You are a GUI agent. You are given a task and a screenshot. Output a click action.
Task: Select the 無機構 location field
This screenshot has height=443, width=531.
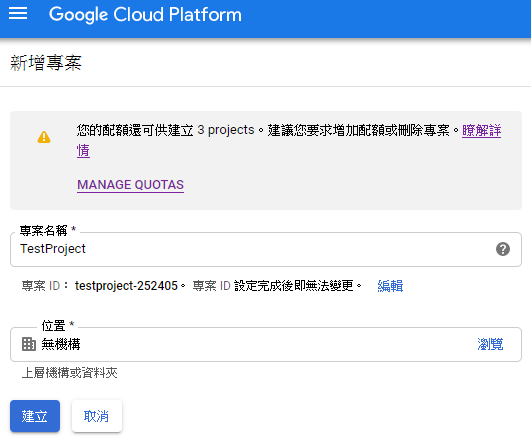(x=266, y=344)
